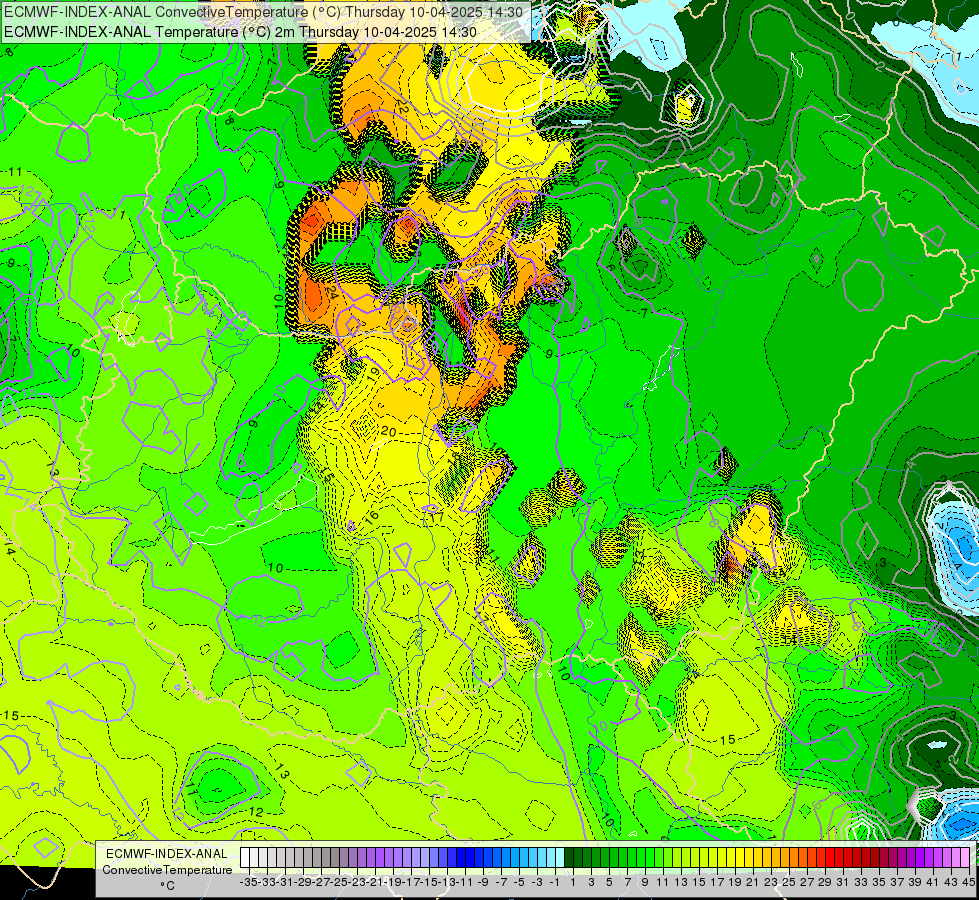Click the 21 value on the legend scale

click(x=752, y=881)
